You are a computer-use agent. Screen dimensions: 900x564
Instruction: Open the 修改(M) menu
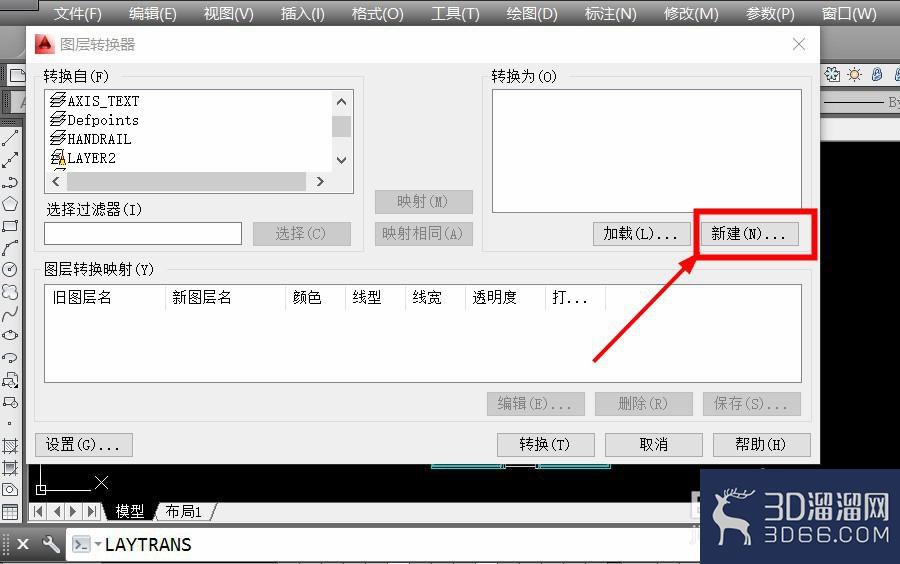691,13
